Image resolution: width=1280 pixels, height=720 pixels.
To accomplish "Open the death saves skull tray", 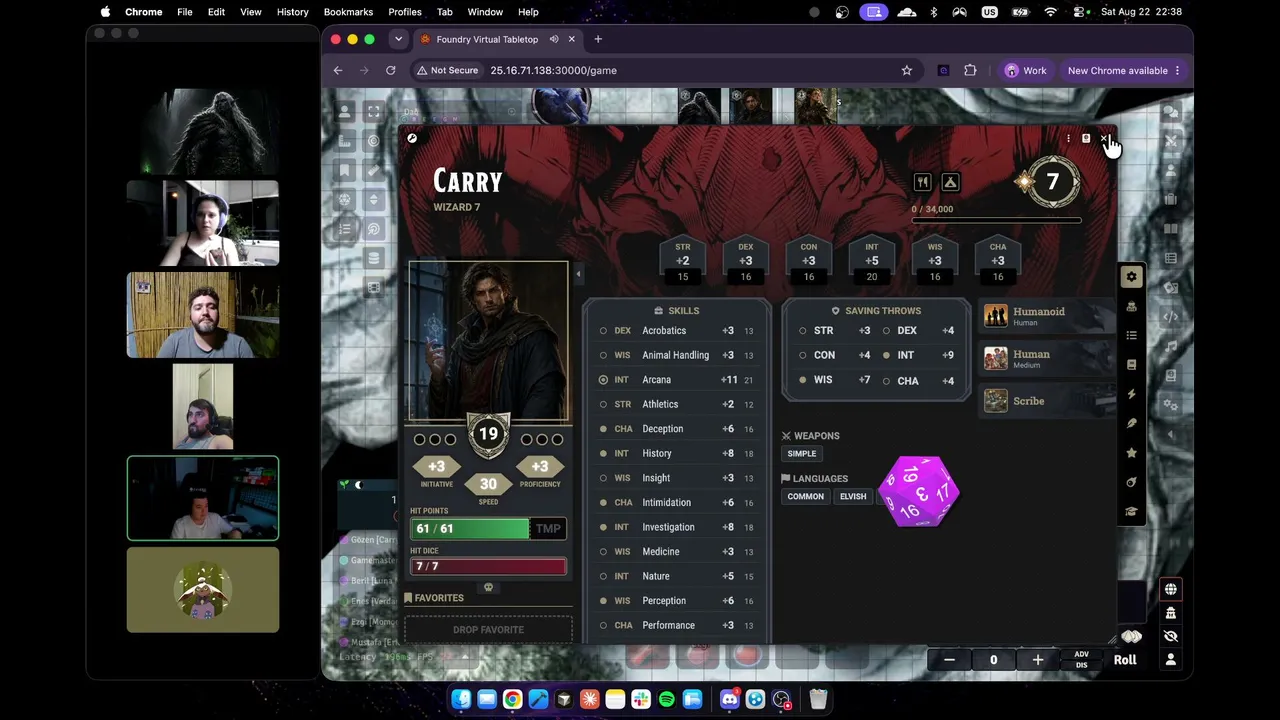I will pyautogui.click(x=488, y=588).
